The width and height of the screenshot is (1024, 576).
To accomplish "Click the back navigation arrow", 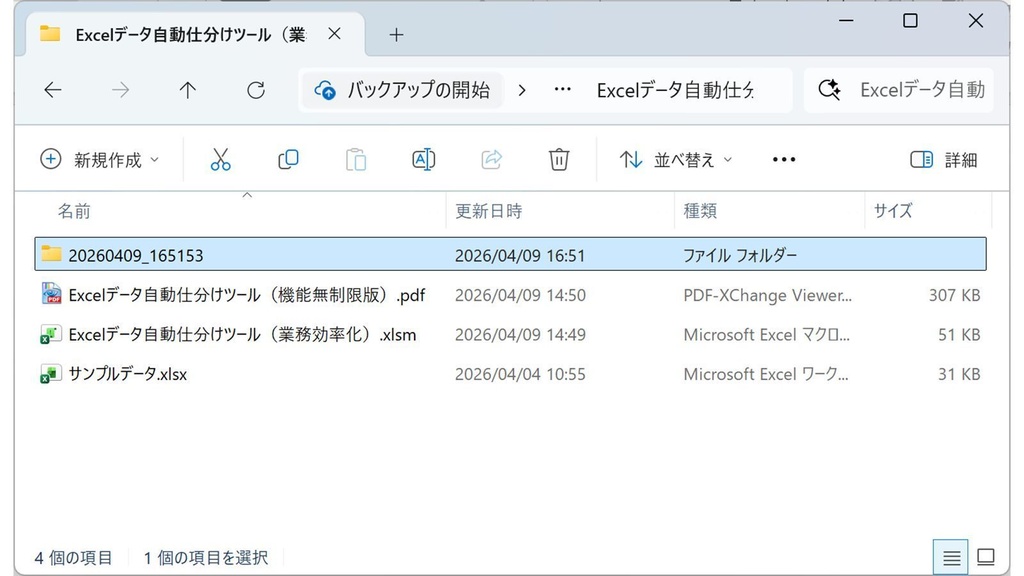I will click(52, 90).
